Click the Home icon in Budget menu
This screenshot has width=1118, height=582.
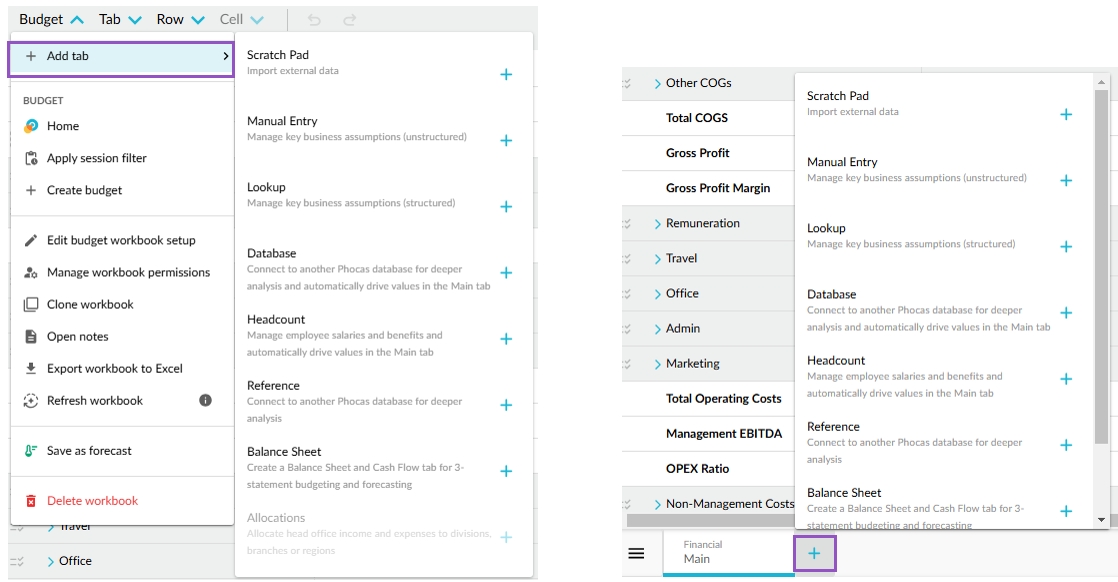point(31,126)
